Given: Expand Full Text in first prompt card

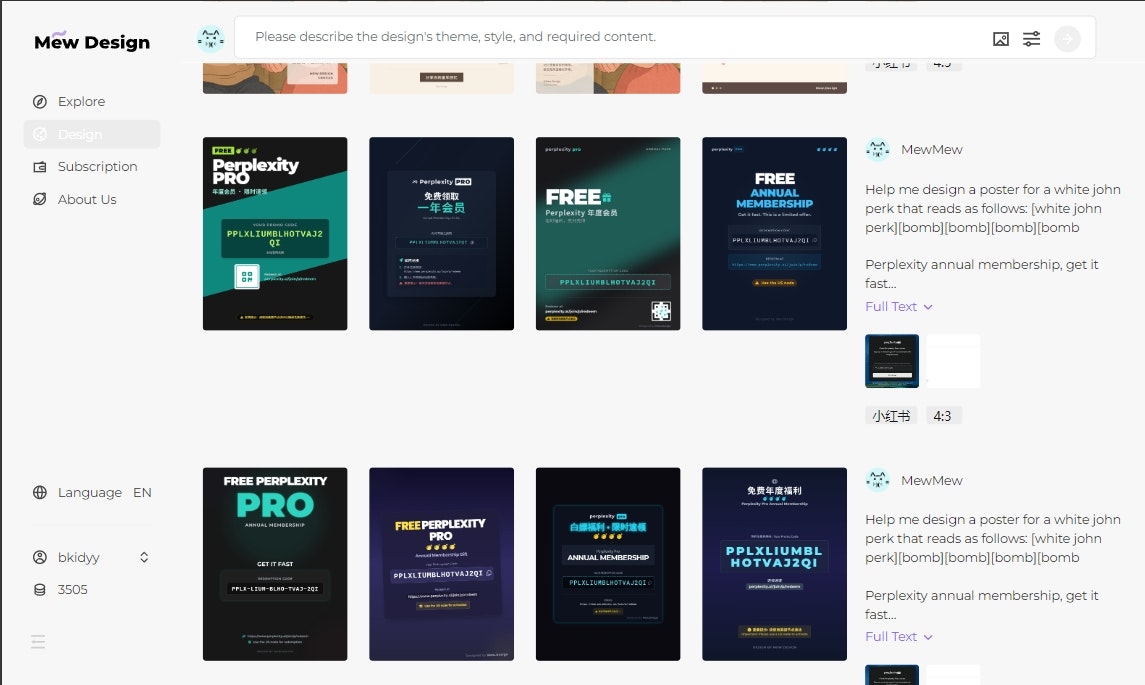Looking at the screenshot, I should [x=899, y=307].
